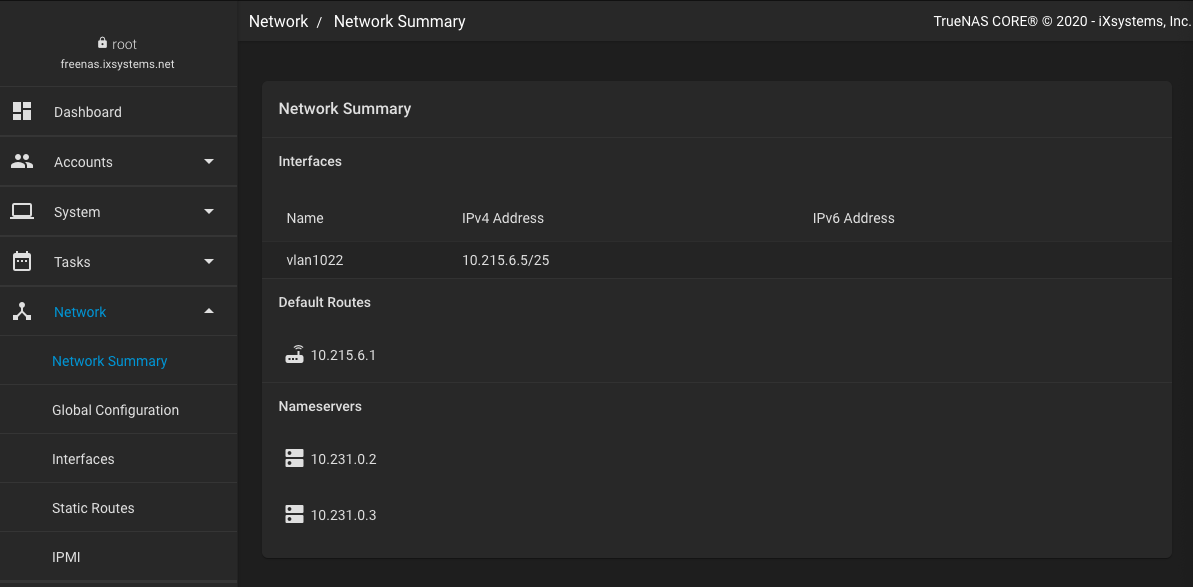This screenshot has width=1193, height=587.
Task: Expand the Accounts menu arrow
Action: pos(209,161)
